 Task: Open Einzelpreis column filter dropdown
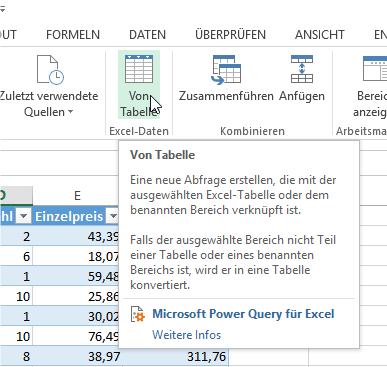(x=113, y=216)
